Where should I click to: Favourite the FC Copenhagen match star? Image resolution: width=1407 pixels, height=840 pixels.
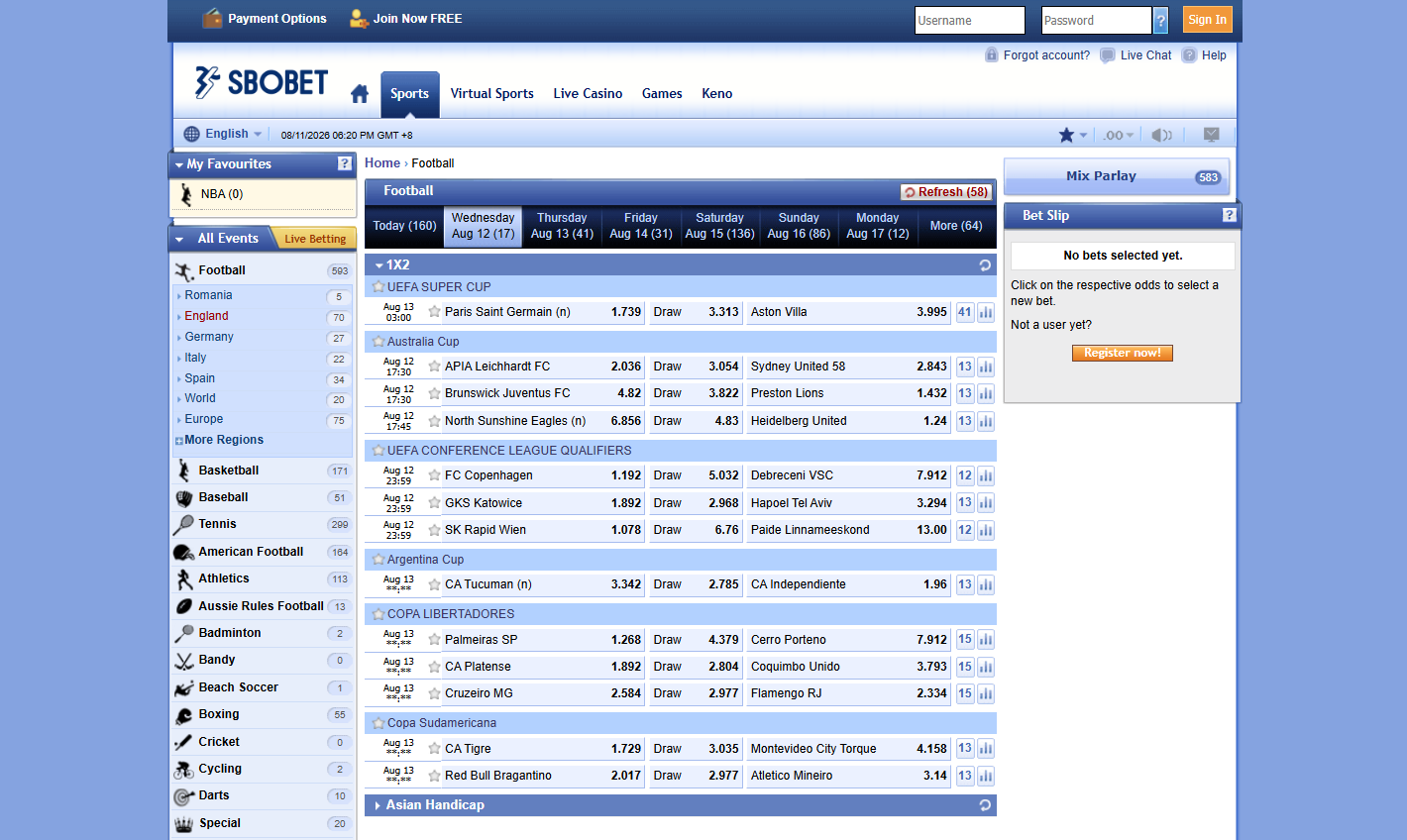tap(434, 475)
